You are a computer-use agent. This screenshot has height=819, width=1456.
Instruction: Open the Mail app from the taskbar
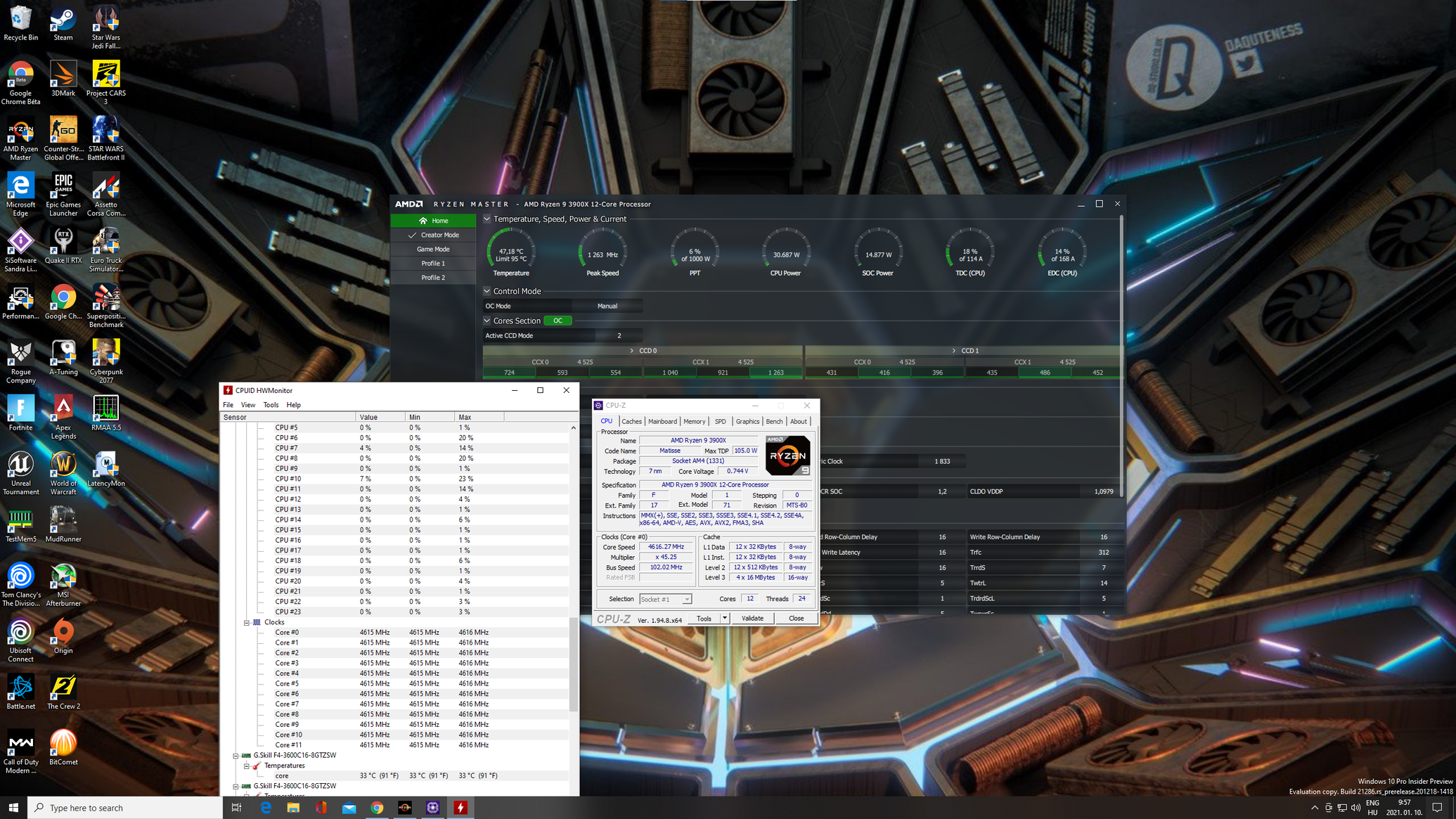click(x=349, y=808)
